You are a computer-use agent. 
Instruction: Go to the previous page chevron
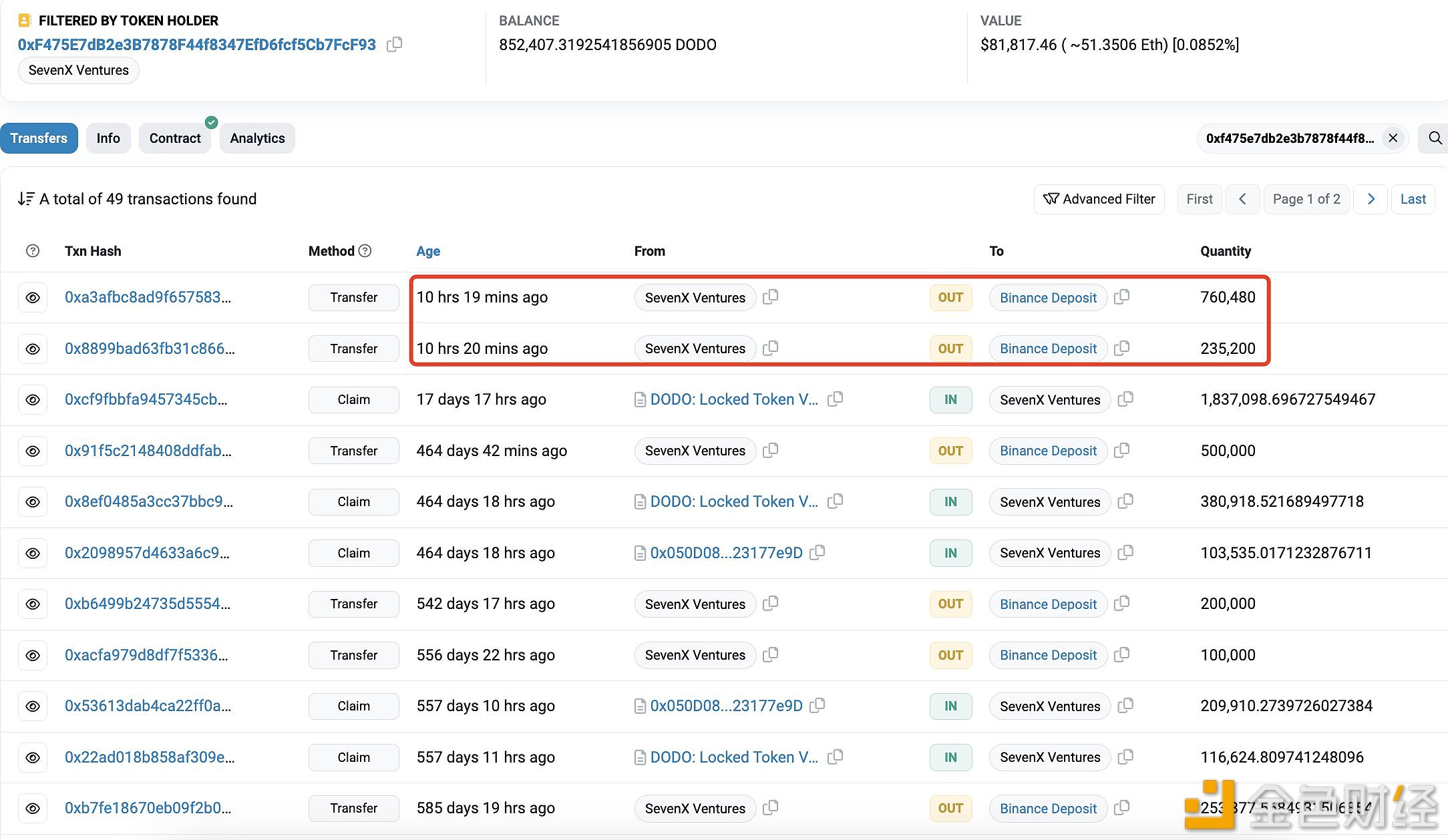coord(1242,199)
